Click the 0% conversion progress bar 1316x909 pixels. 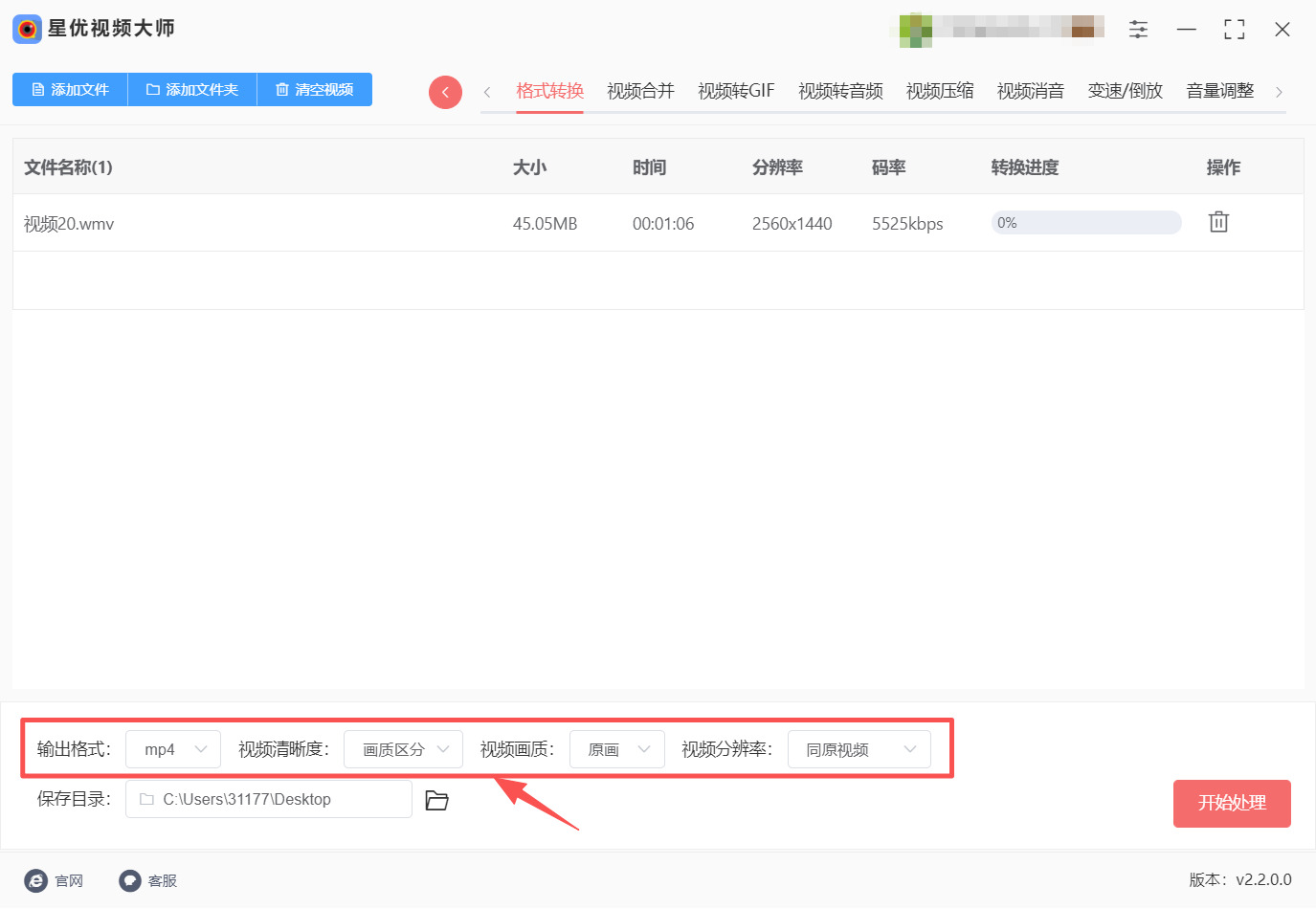click(1086, 222)
